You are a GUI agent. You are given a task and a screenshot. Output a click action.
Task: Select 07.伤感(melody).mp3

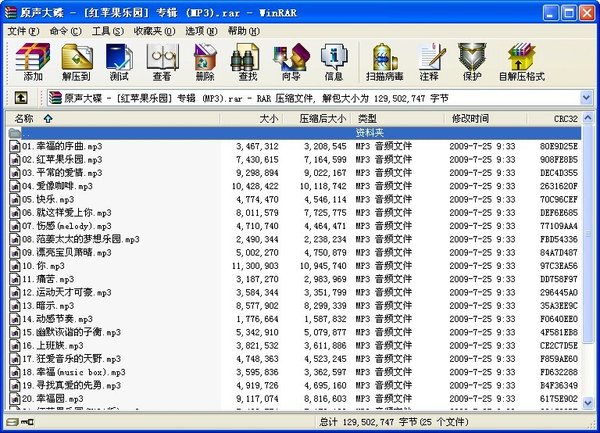tap(294, 226)
